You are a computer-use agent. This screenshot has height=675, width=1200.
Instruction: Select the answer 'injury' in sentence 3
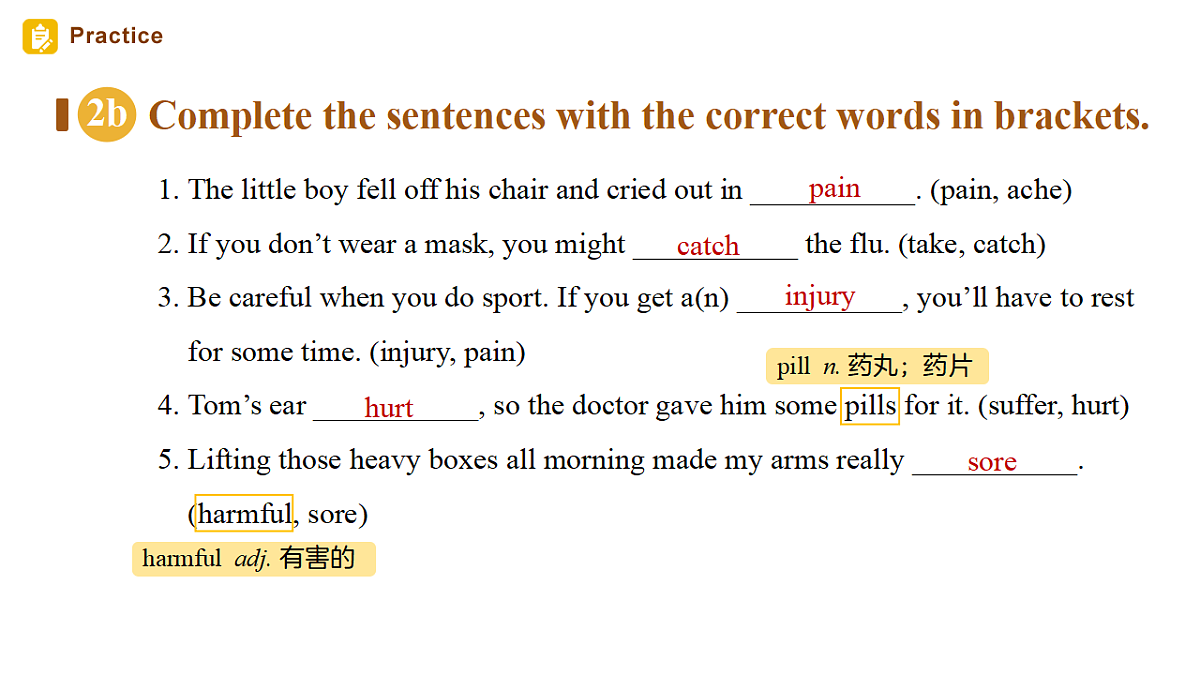[820, 296]
